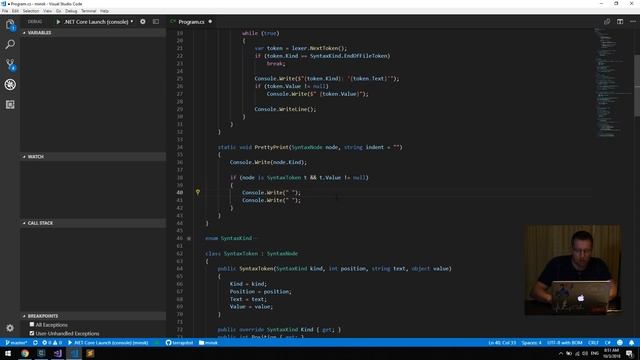Start debugging with green play arrow

58,22
